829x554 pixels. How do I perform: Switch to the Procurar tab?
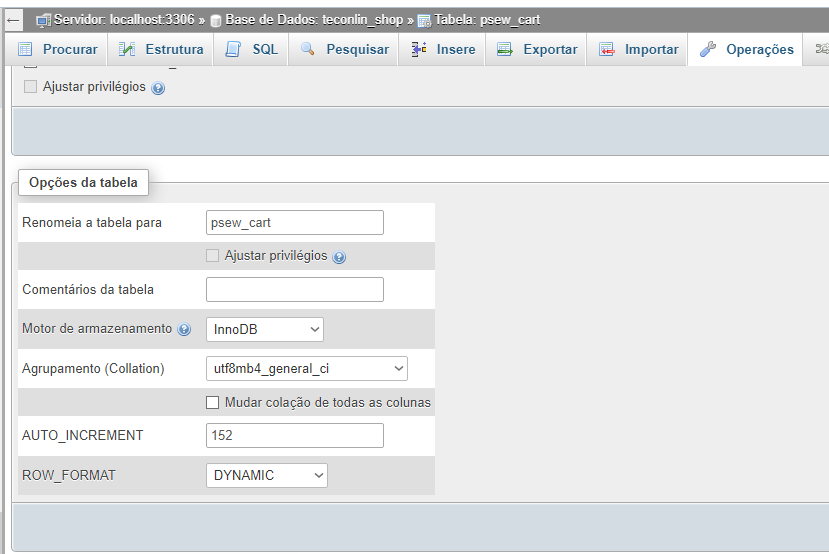58,49
